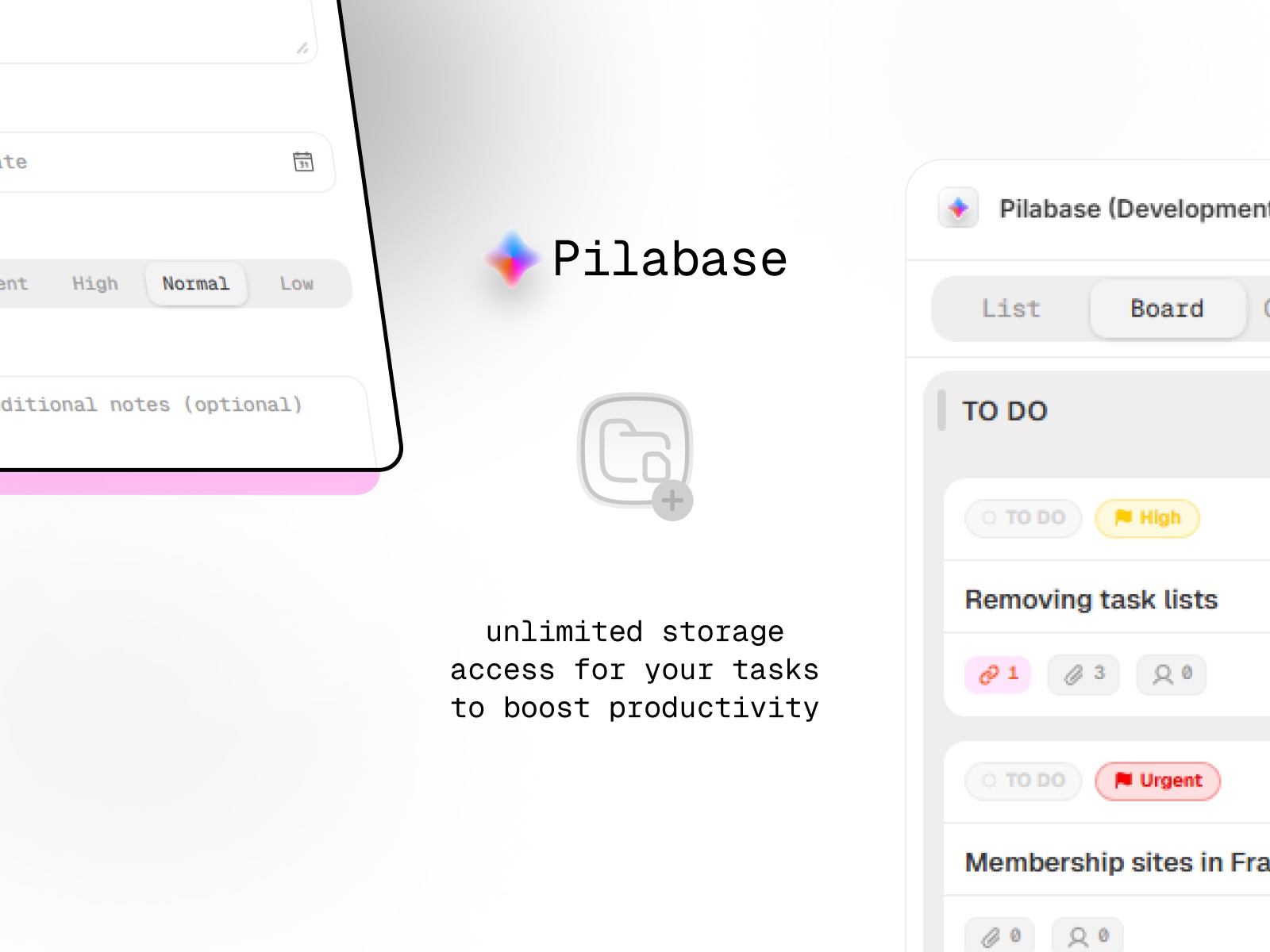Toggle the TO DO status circle on Removing task lists
The image size is (1270, 952).
coord(987,518)
